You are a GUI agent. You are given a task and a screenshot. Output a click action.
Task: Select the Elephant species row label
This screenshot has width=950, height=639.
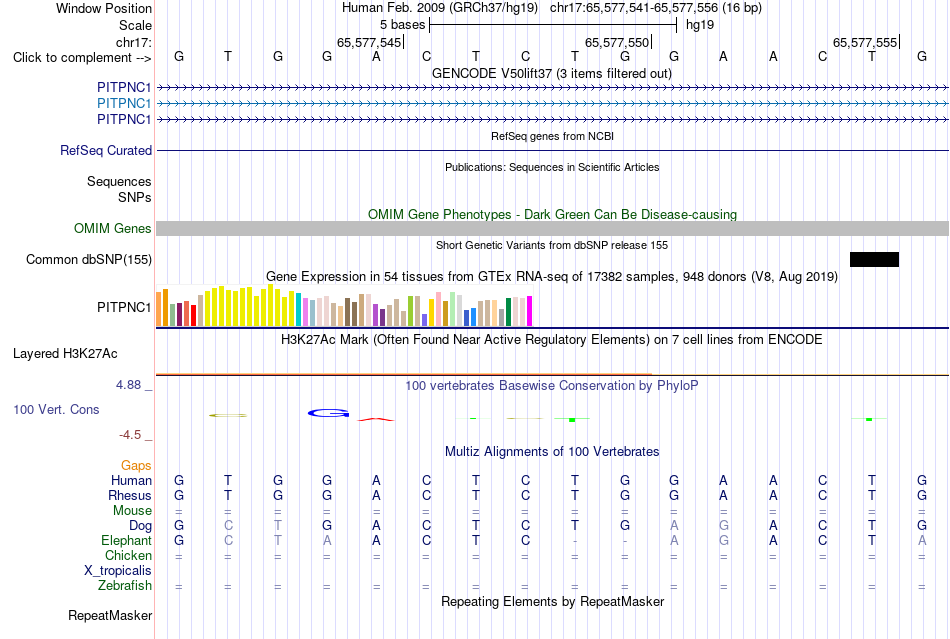tap(126, 540)
